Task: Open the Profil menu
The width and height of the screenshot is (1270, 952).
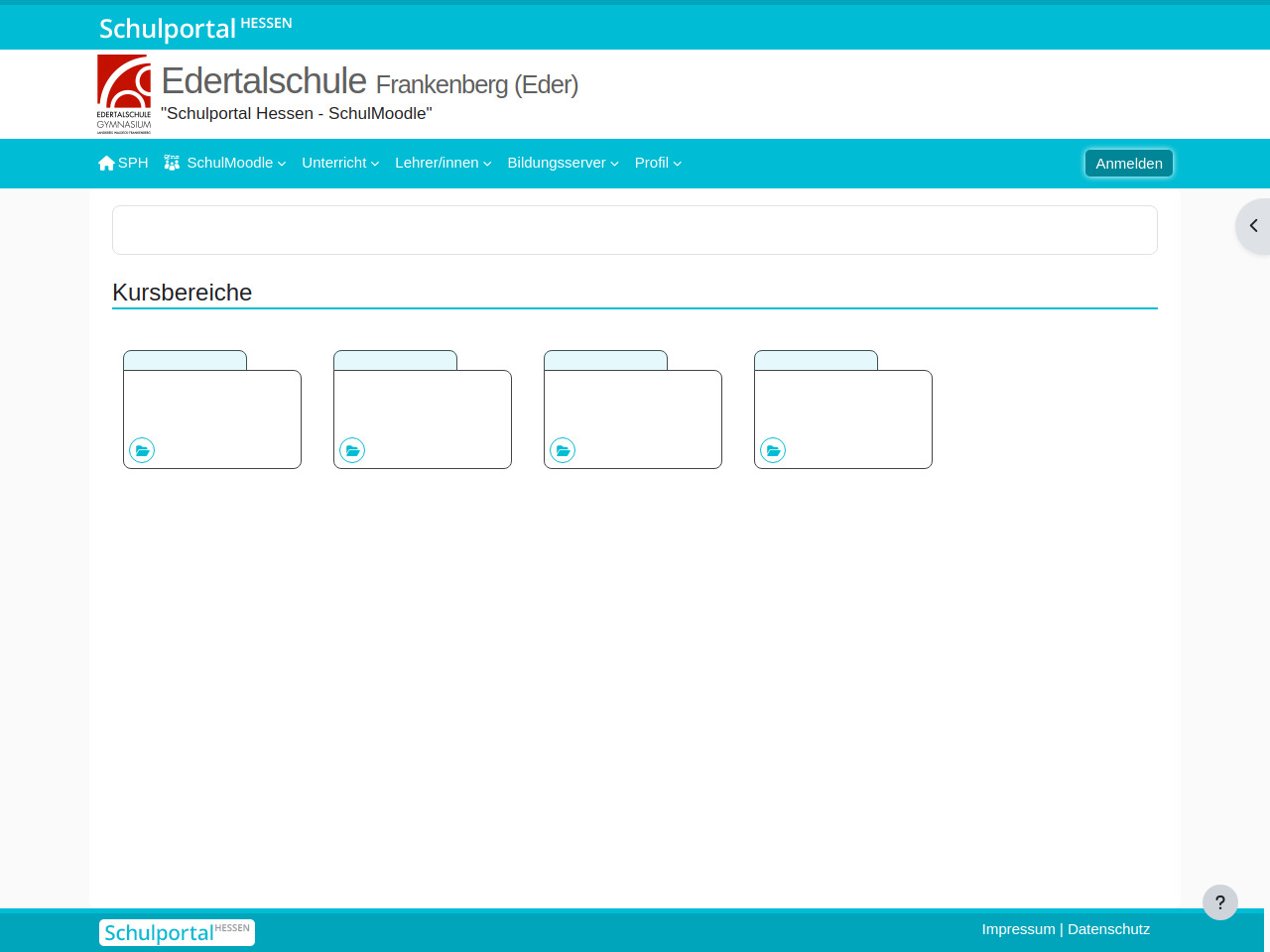Action: [x=658, y=163]
